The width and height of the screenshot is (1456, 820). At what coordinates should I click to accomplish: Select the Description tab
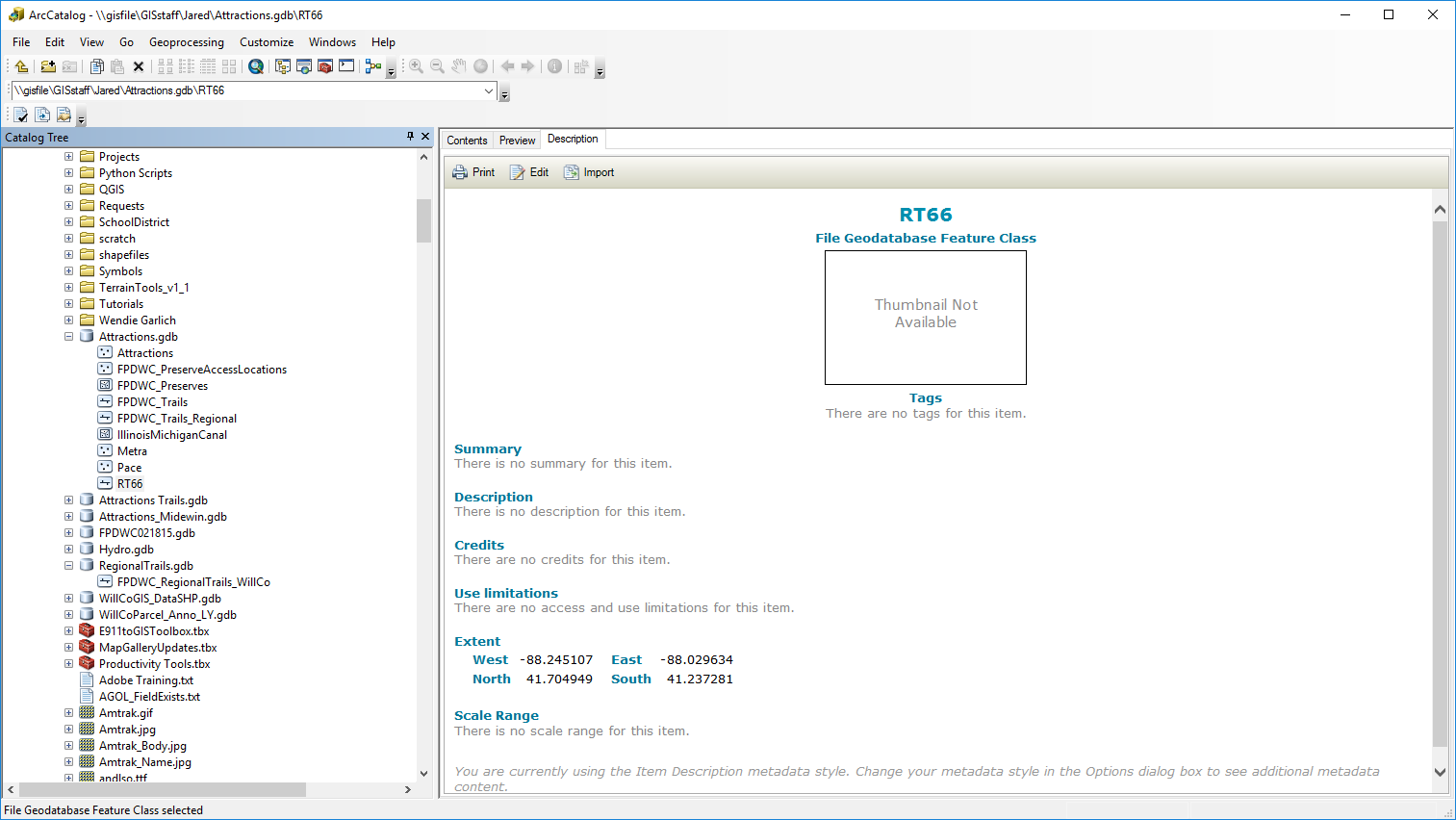(x=573, y=139)
